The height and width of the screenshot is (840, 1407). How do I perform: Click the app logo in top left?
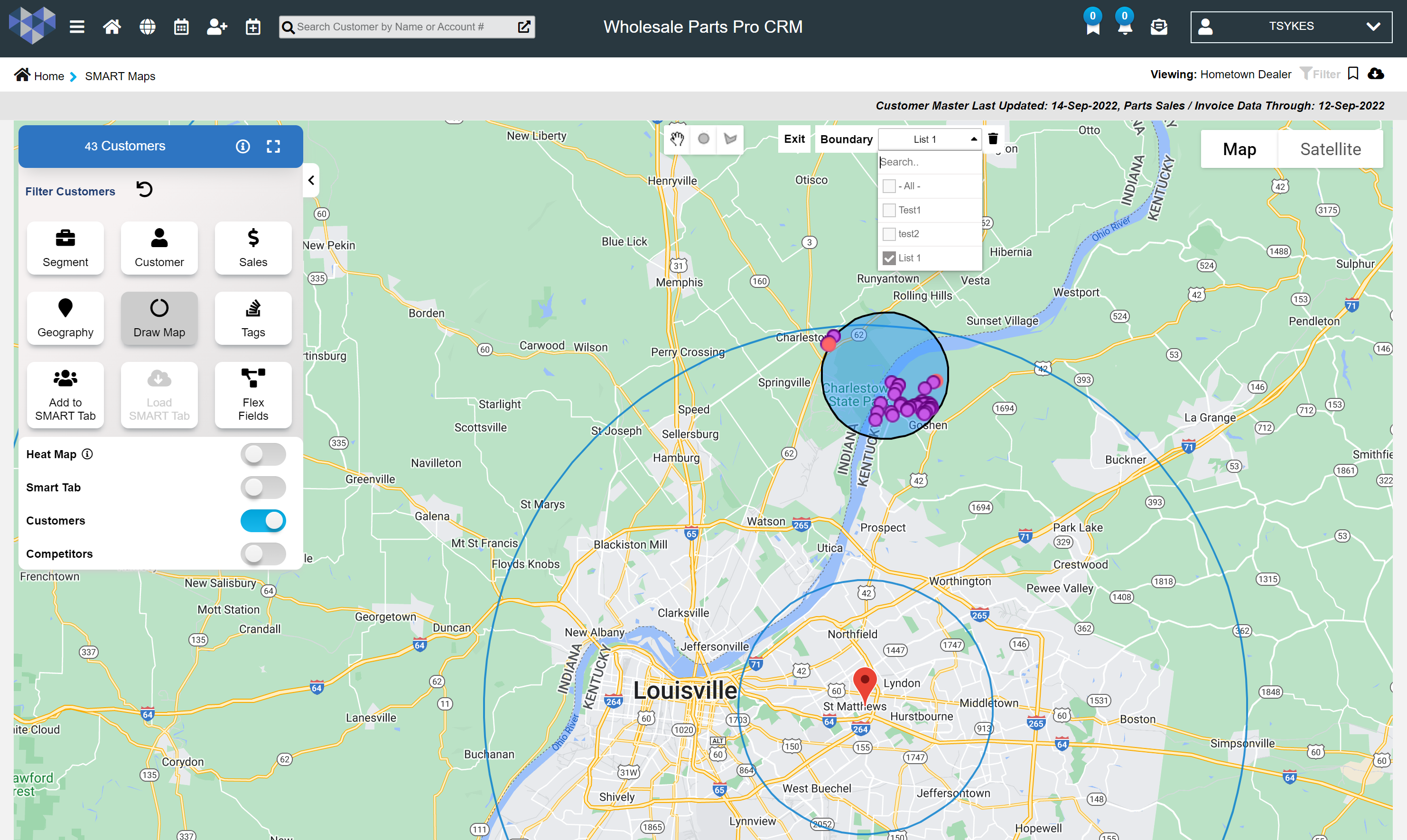click(x=32, y=26)
